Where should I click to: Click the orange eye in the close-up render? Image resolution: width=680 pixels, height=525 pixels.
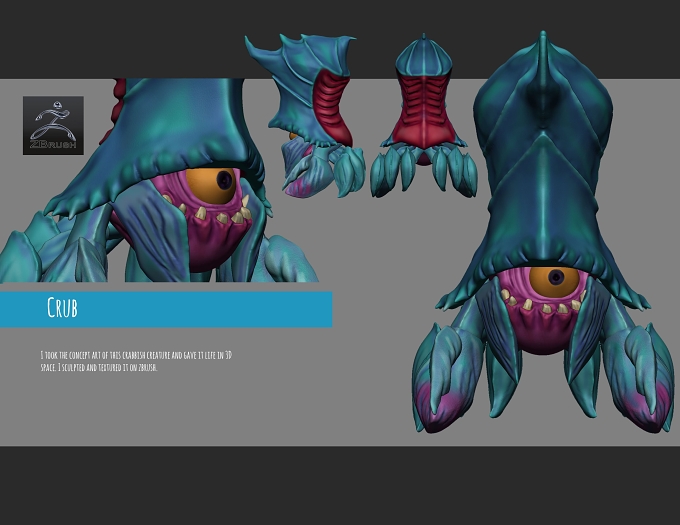[x=212, y=186]
